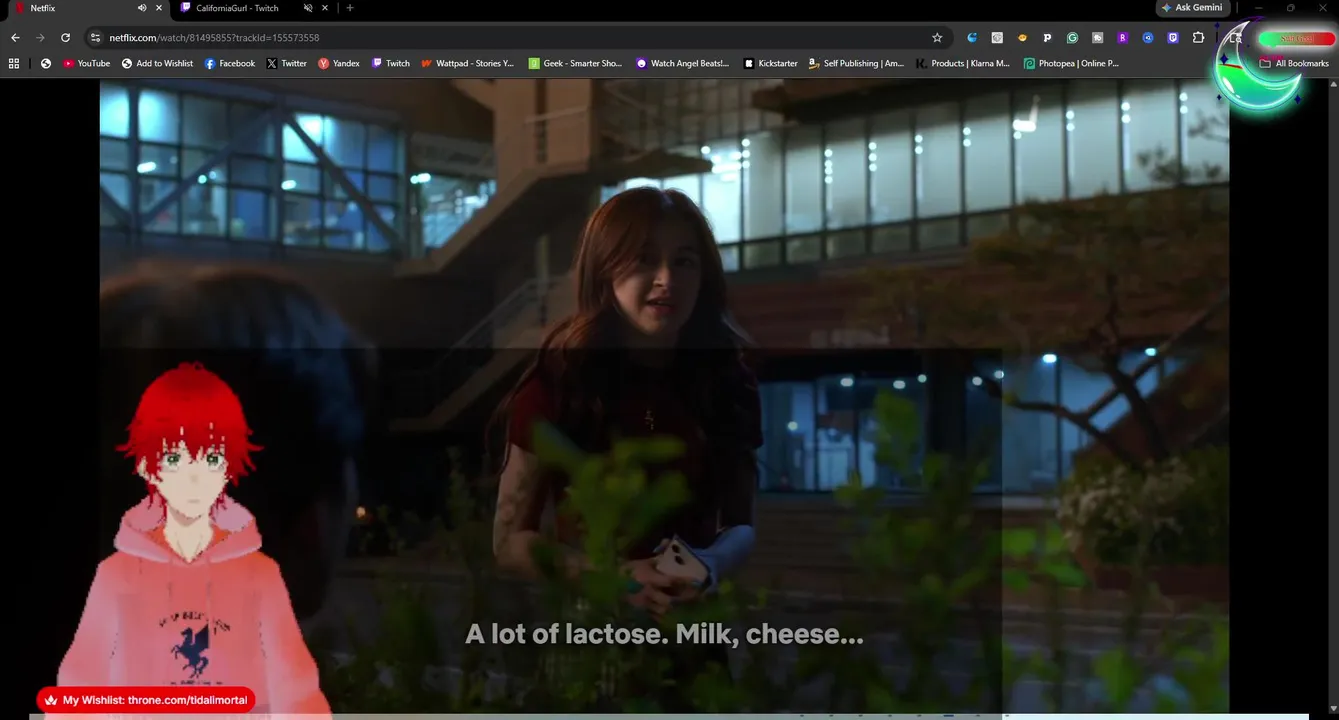The height and width of the screenshot is (720, 1339).
Task: Open the Geek - Smarter Shopping bookmark
Action: click(576, 63)
